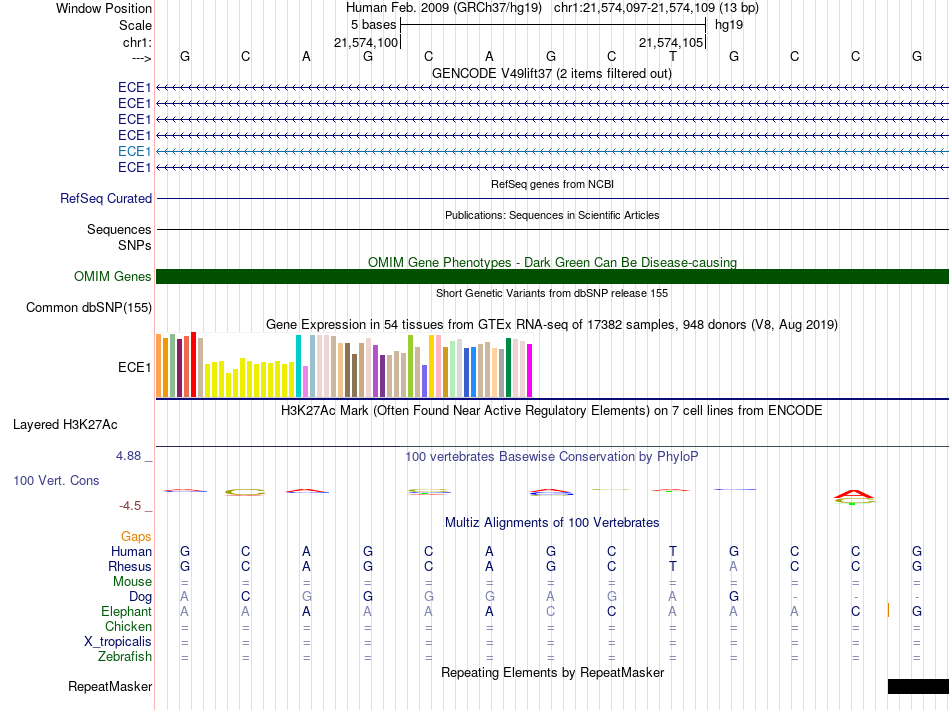Click the magenta bar in GTEx expression chart

point(530,370)
